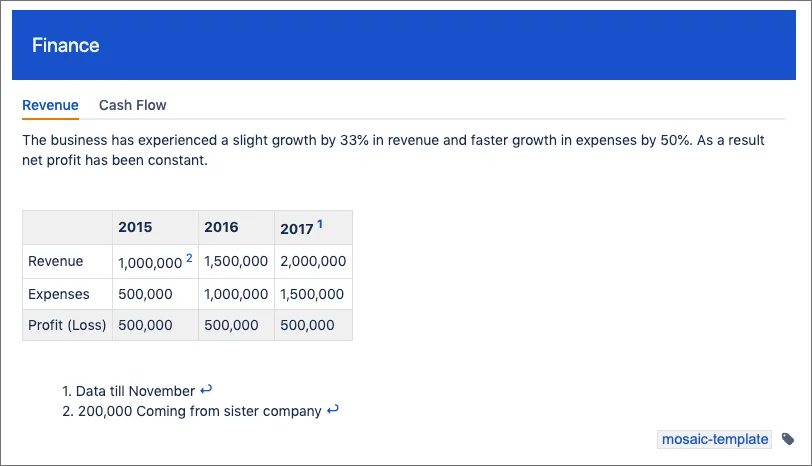Open the Cash Flow tab
Image resolution: width=812 pixels, height=466 pixels.
click(x=133, y=105)
